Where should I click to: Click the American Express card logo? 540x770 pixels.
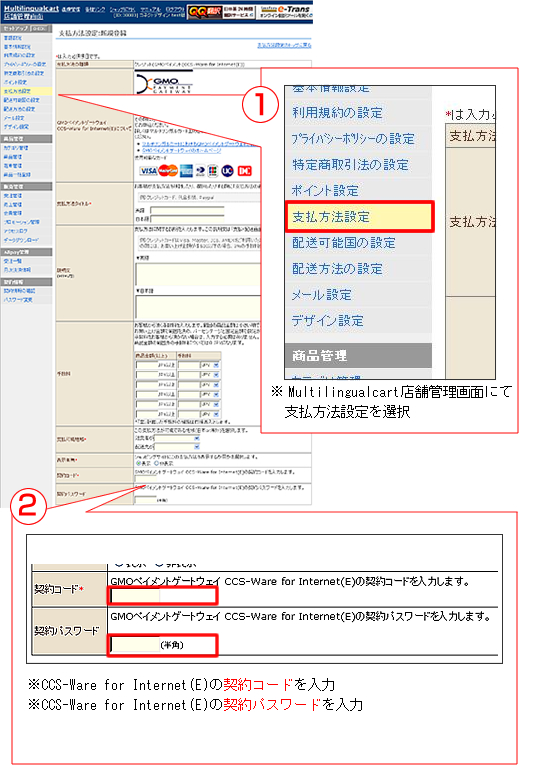click(186, 170)
